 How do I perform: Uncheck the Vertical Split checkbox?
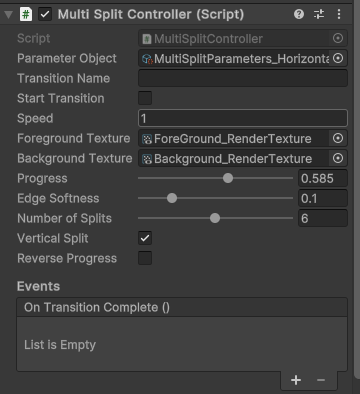pyautogui.click(x=145, y=238)
